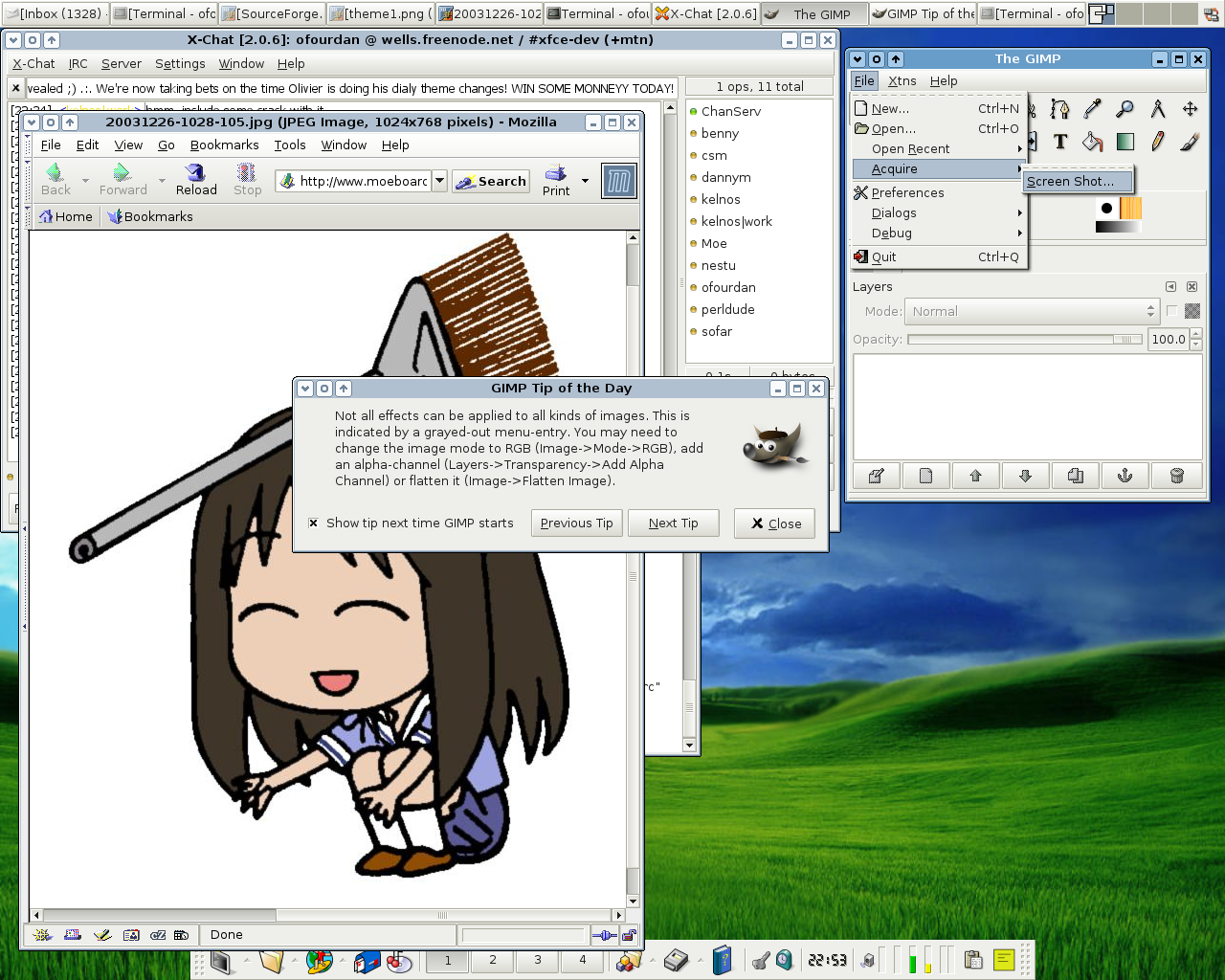Click the anchor layer icon
Screen dimensions: 1225x980
pos(1125,476)
